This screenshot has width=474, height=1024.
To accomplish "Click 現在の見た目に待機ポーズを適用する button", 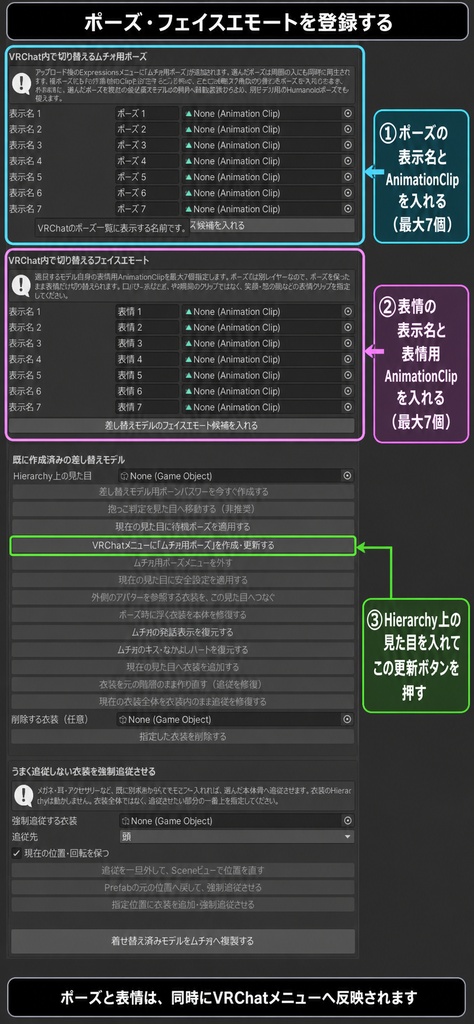I will pos(183,527).
